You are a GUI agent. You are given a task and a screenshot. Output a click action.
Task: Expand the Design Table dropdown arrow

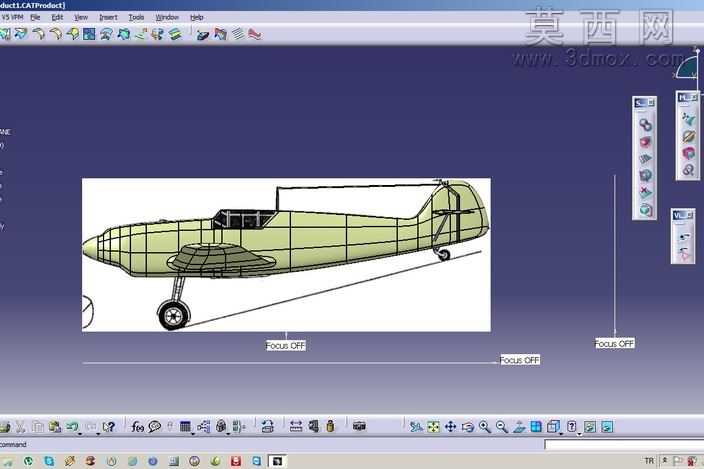point(193,434)
